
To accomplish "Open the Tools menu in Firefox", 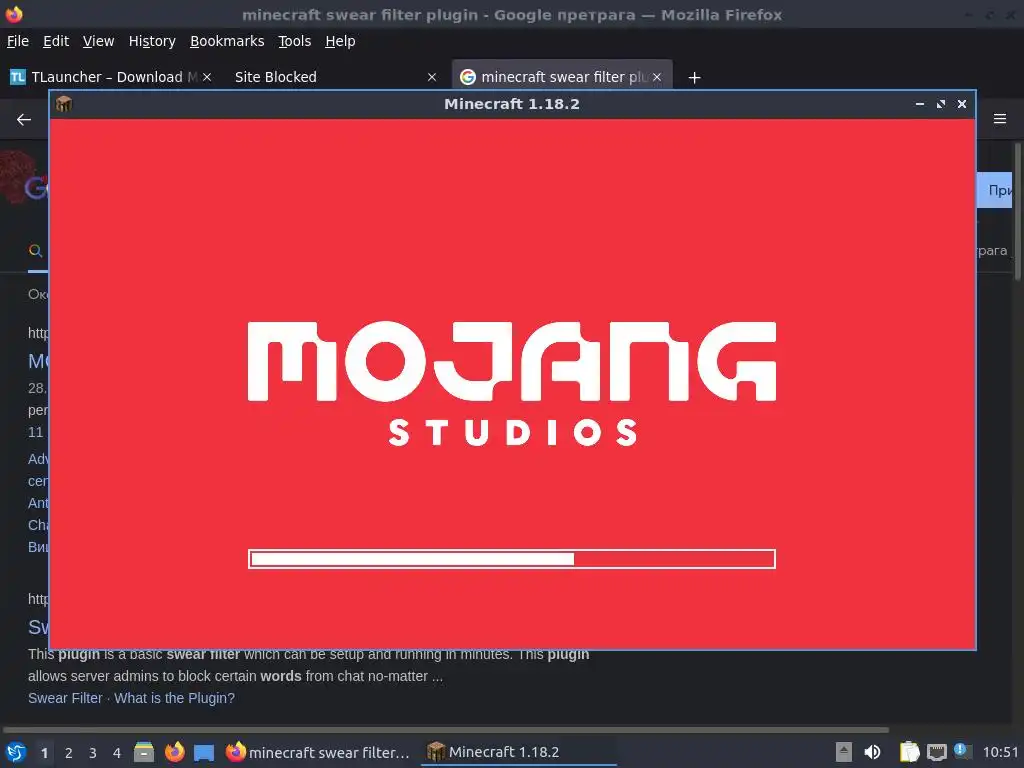I will click(x=295, y=41).
